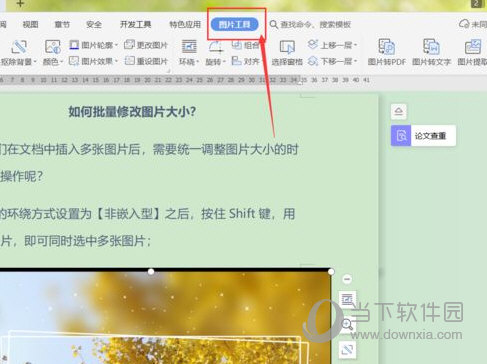Open the 图片工具 ribbon tab

click(235, 24)
